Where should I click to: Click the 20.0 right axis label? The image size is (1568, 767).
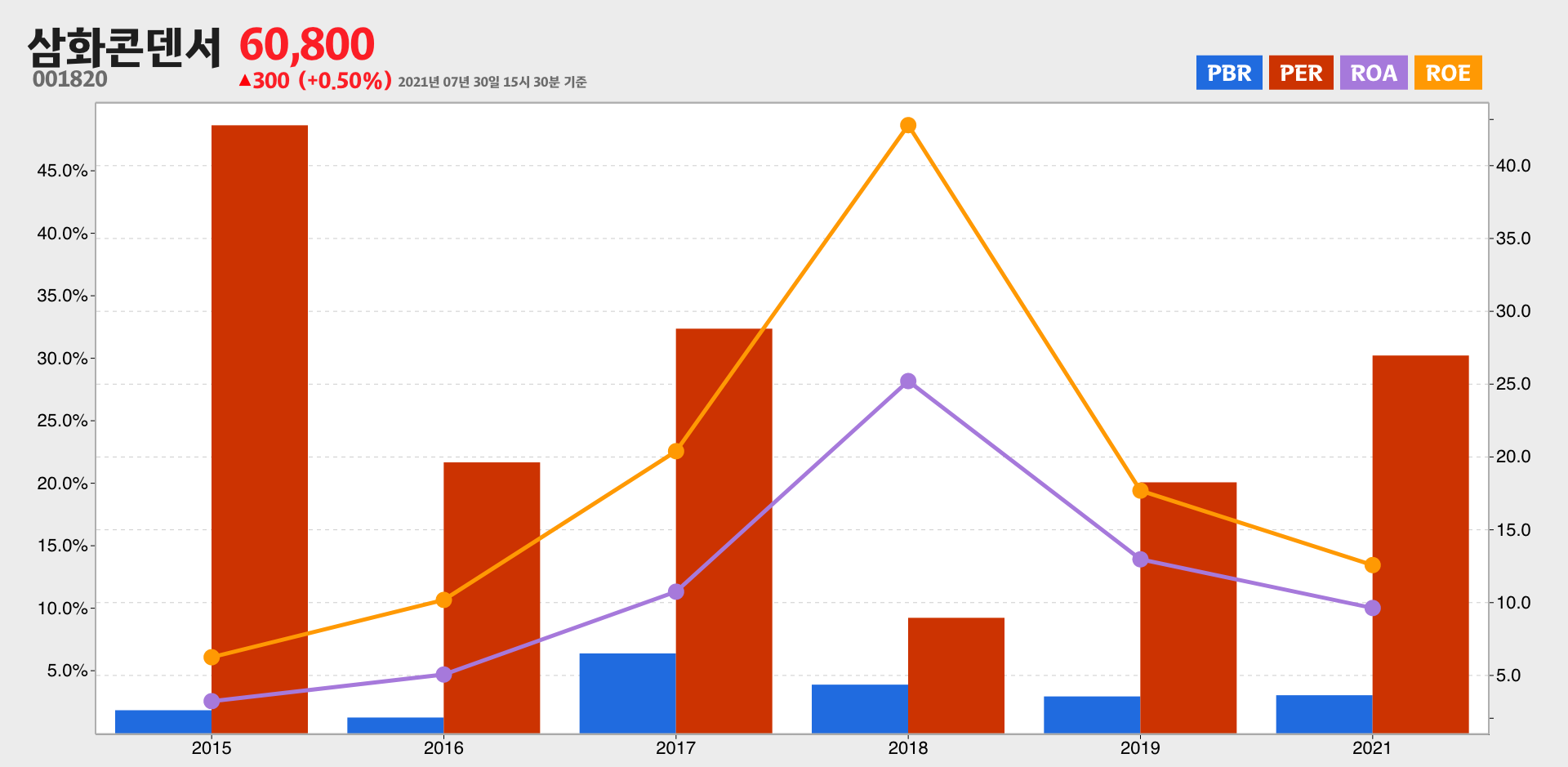point(1513,457)
